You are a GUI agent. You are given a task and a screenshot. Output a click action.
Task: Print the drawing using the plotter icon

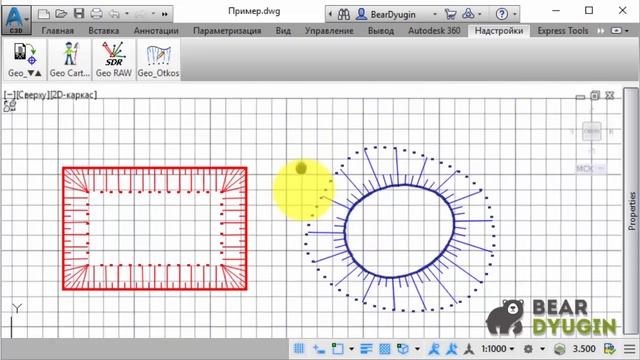click(x=96, y=13)
